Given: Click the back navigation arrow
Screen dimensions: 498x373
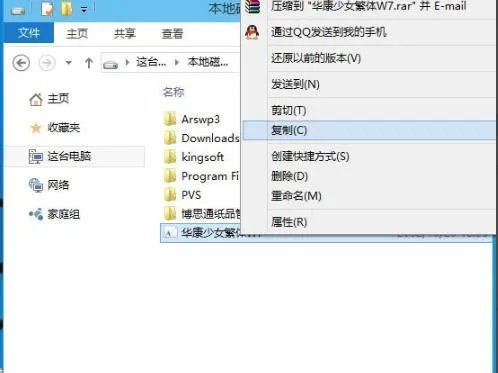Looking at the screenshot, I should pos(21,63).
